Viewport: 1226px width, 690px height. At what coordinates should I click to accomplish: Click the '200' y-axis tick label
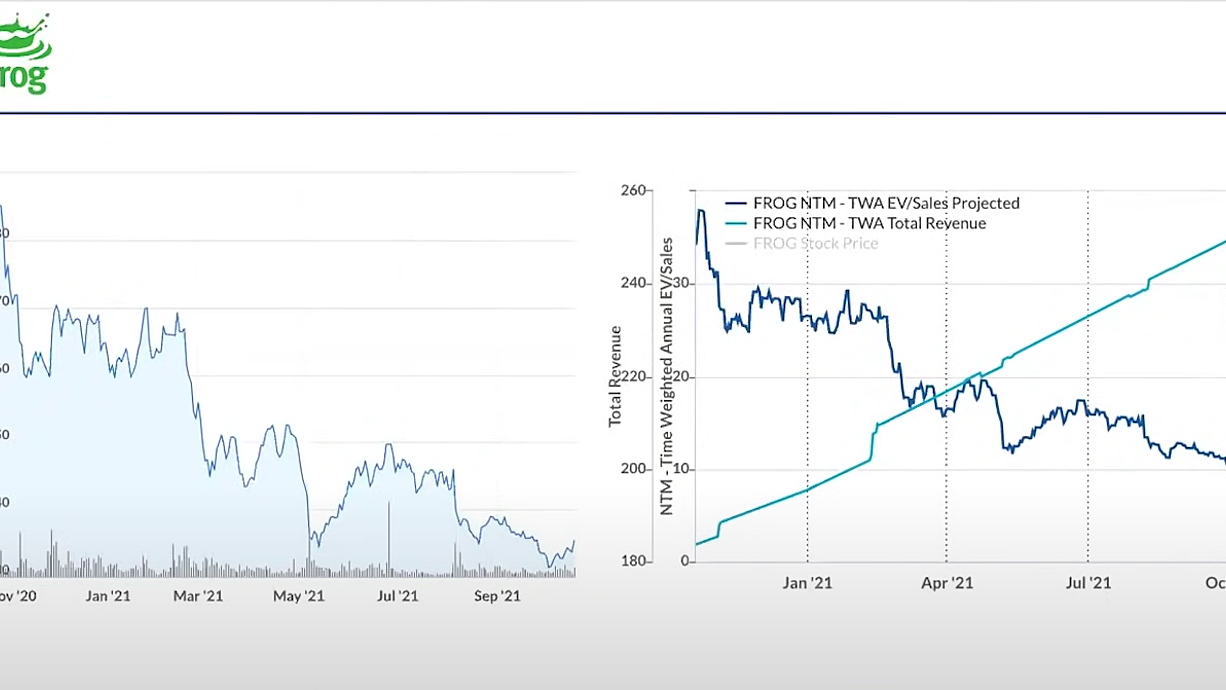(x=634, y=469)
